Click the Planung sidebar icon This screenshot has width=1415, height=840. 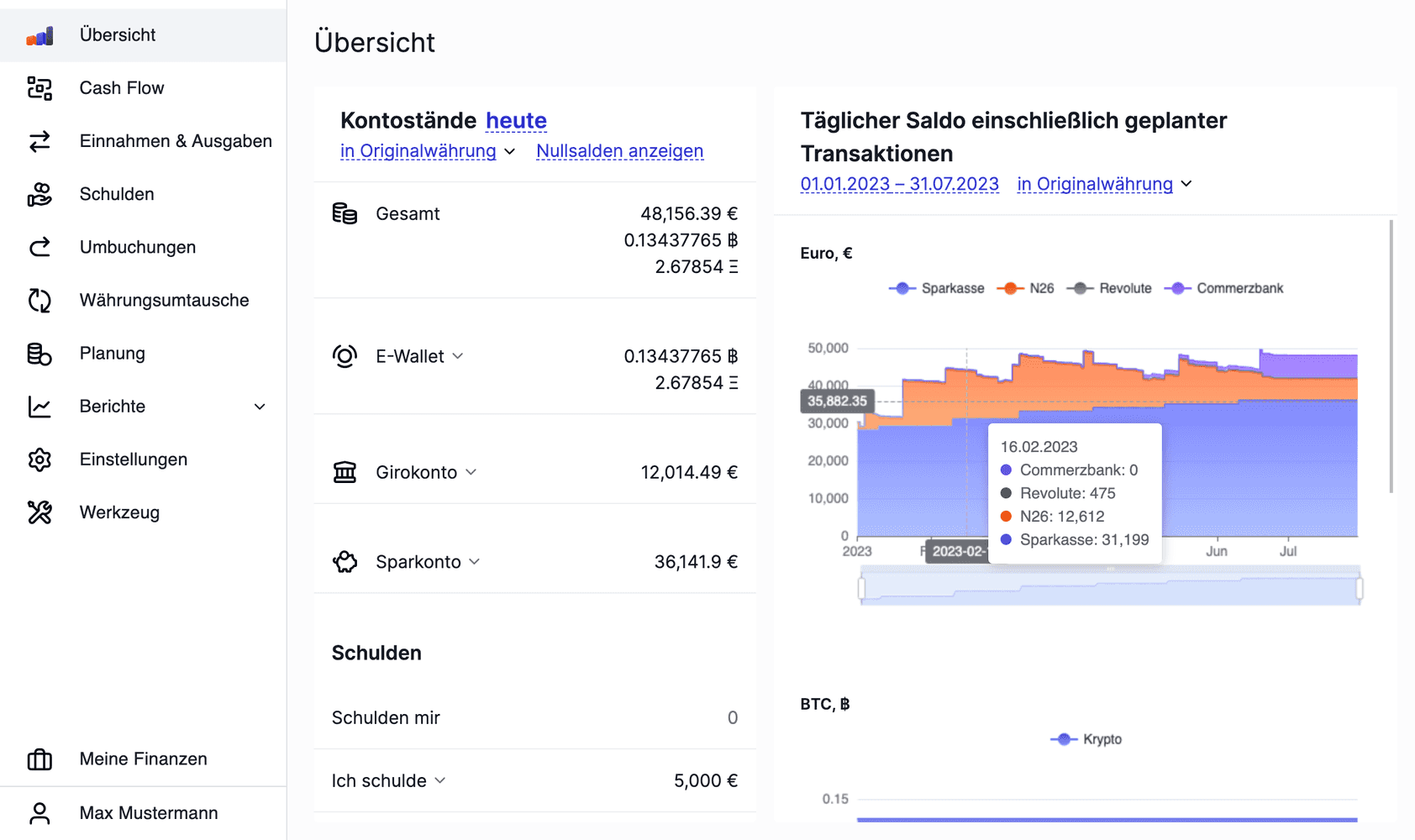39,354
